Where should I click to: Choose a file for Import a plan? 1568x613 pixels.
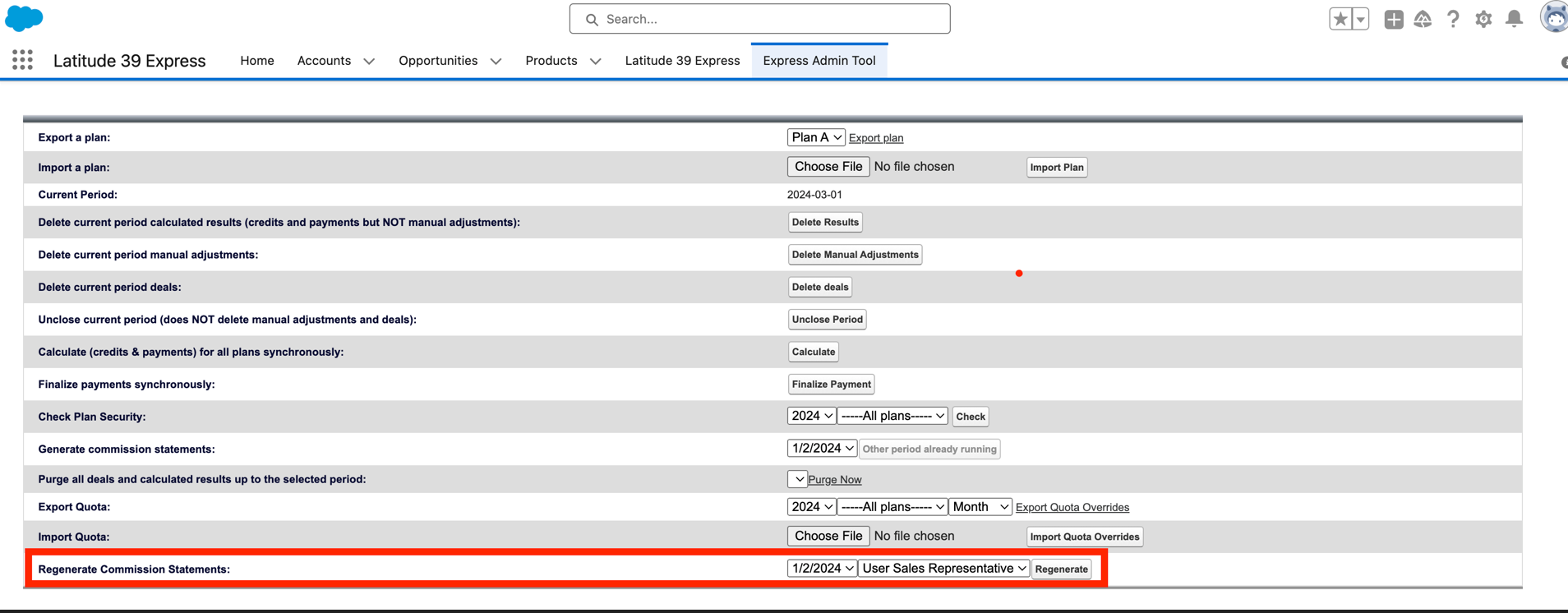828,167
